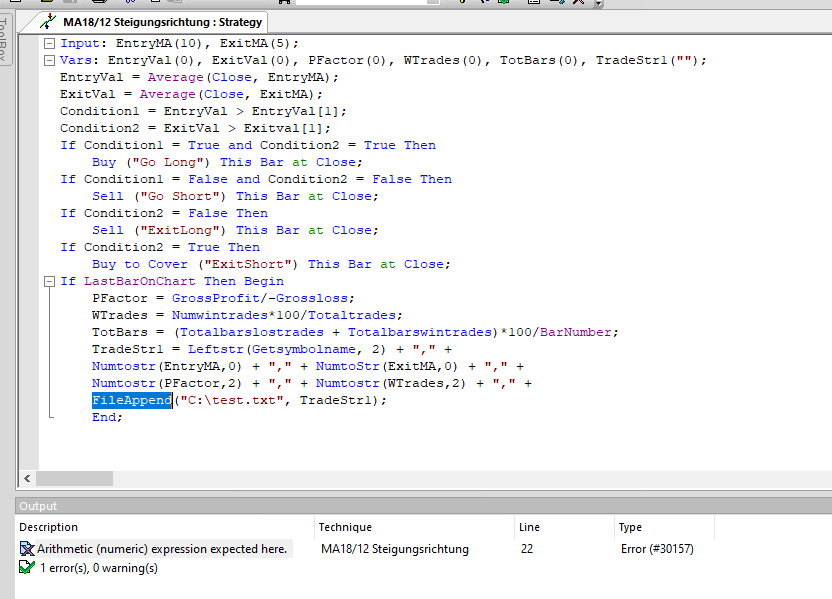Image resolution: width=832 pixels, height=599 pixels.
Task: Click the '1 error(s), 0 warning(s)' summary
Action: pos(99,568)
